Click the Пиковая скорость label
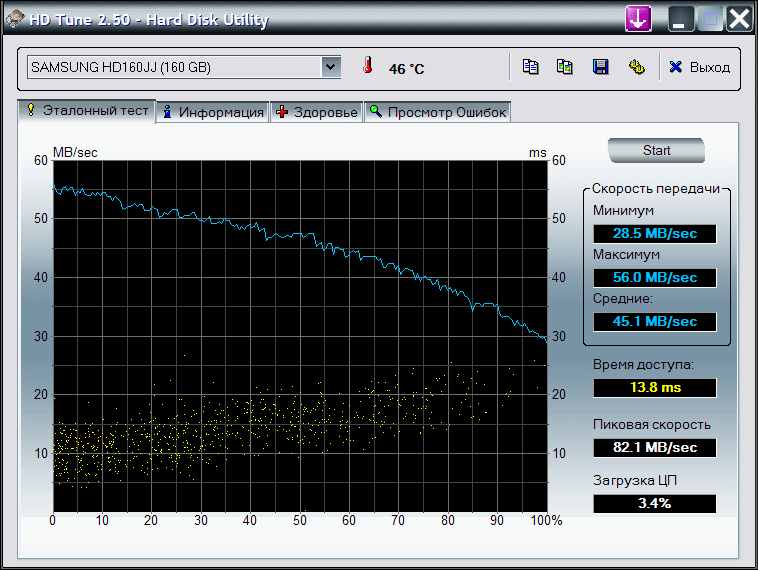Screen dimensions: 758x570 (x=652, y=425)
